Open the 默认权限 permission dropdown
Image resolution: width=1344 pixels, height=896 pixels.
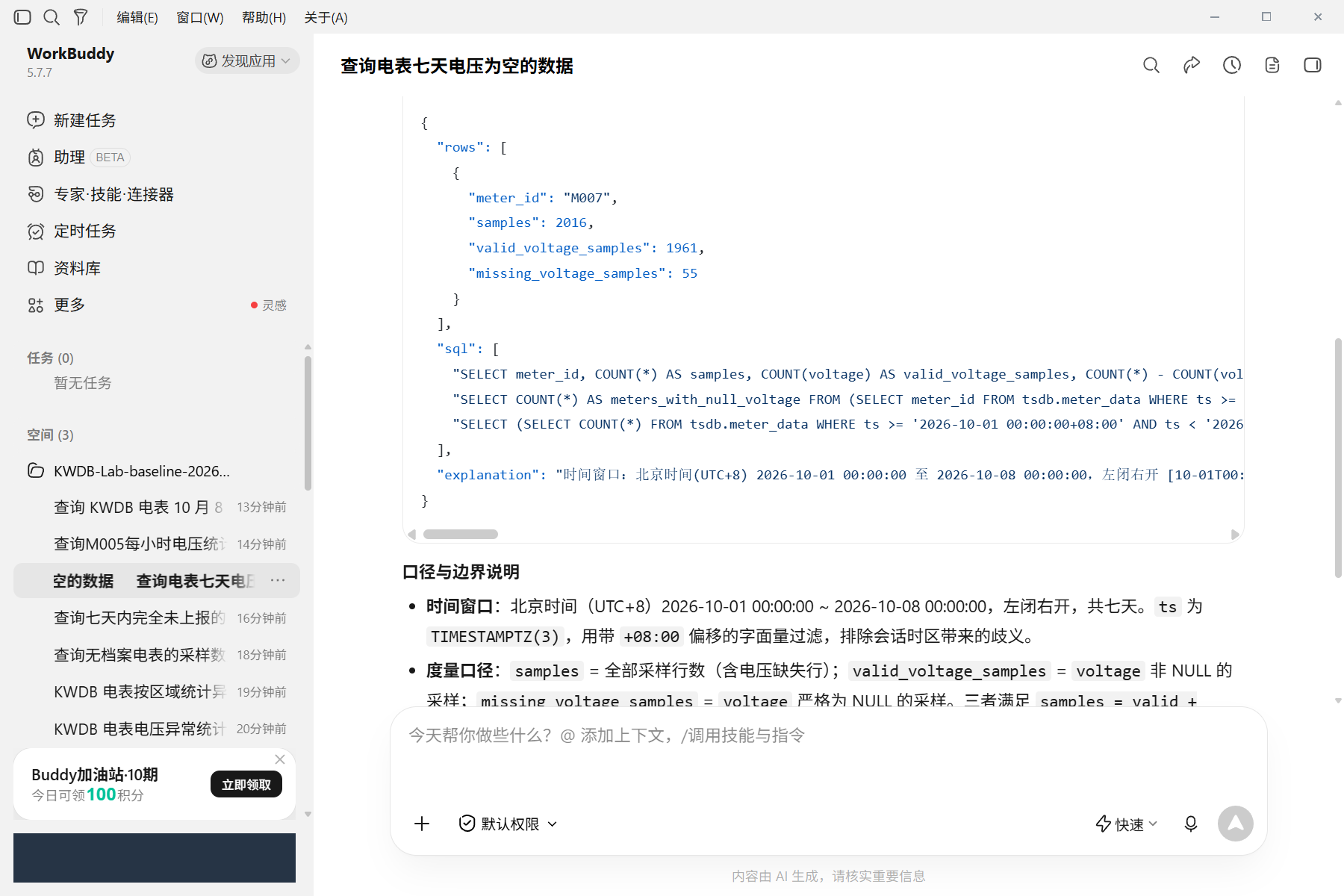[x=508, y=824]
